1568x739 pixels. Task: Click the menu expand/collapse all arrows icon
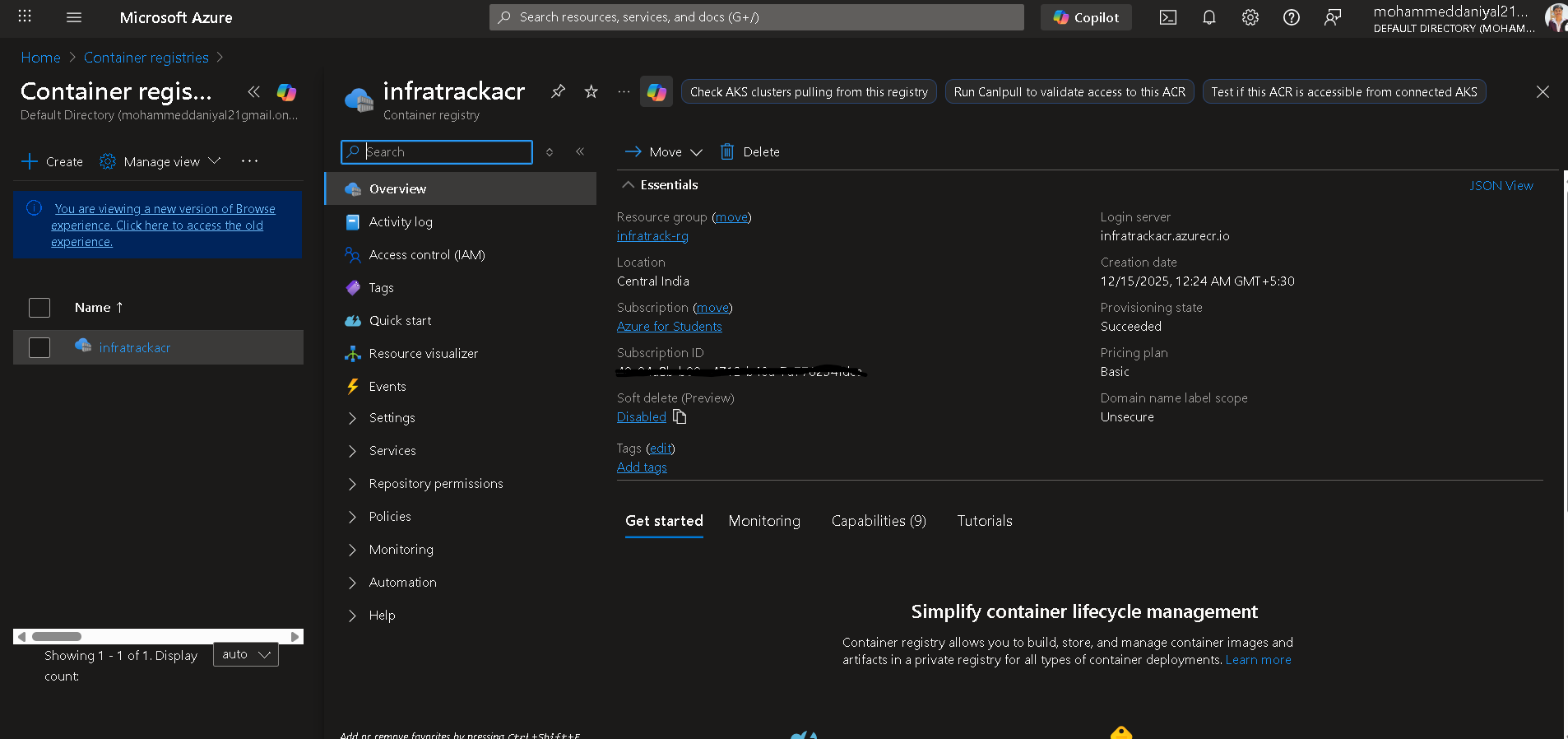(x=550, y=151)
